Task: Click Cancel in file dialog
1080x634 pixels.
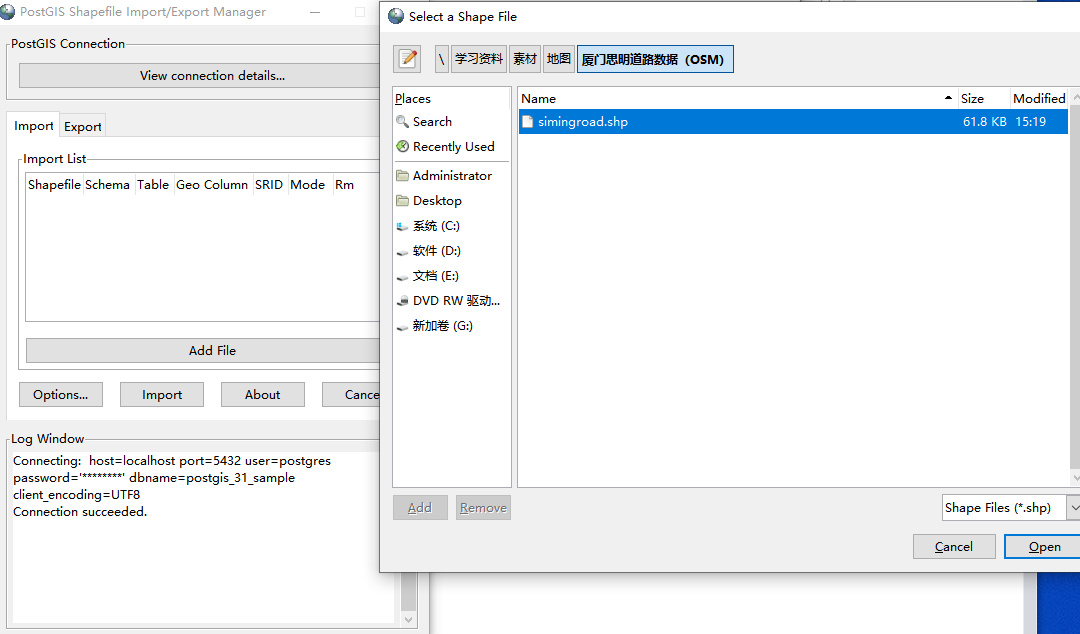Action: tap(954, 546)
